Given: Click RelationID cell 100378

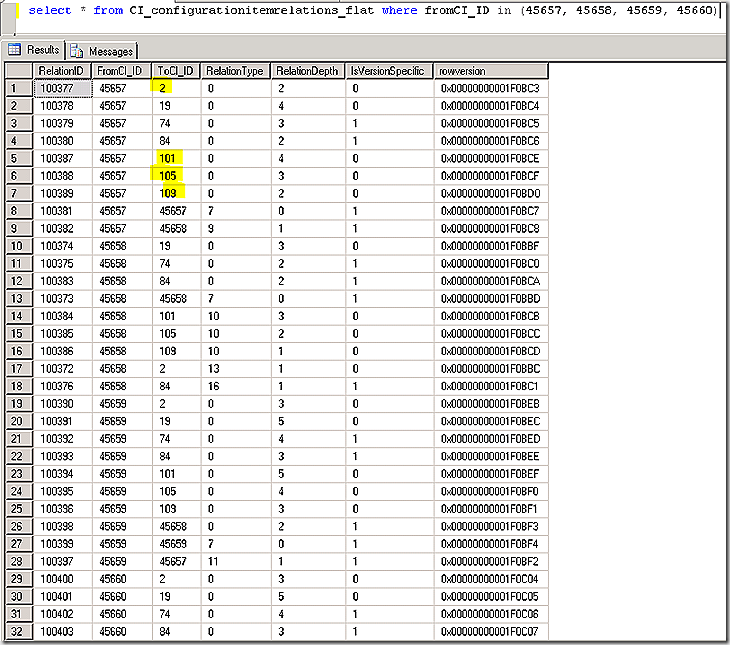Looking at the screenshot, I should click(x=62, y=106).
